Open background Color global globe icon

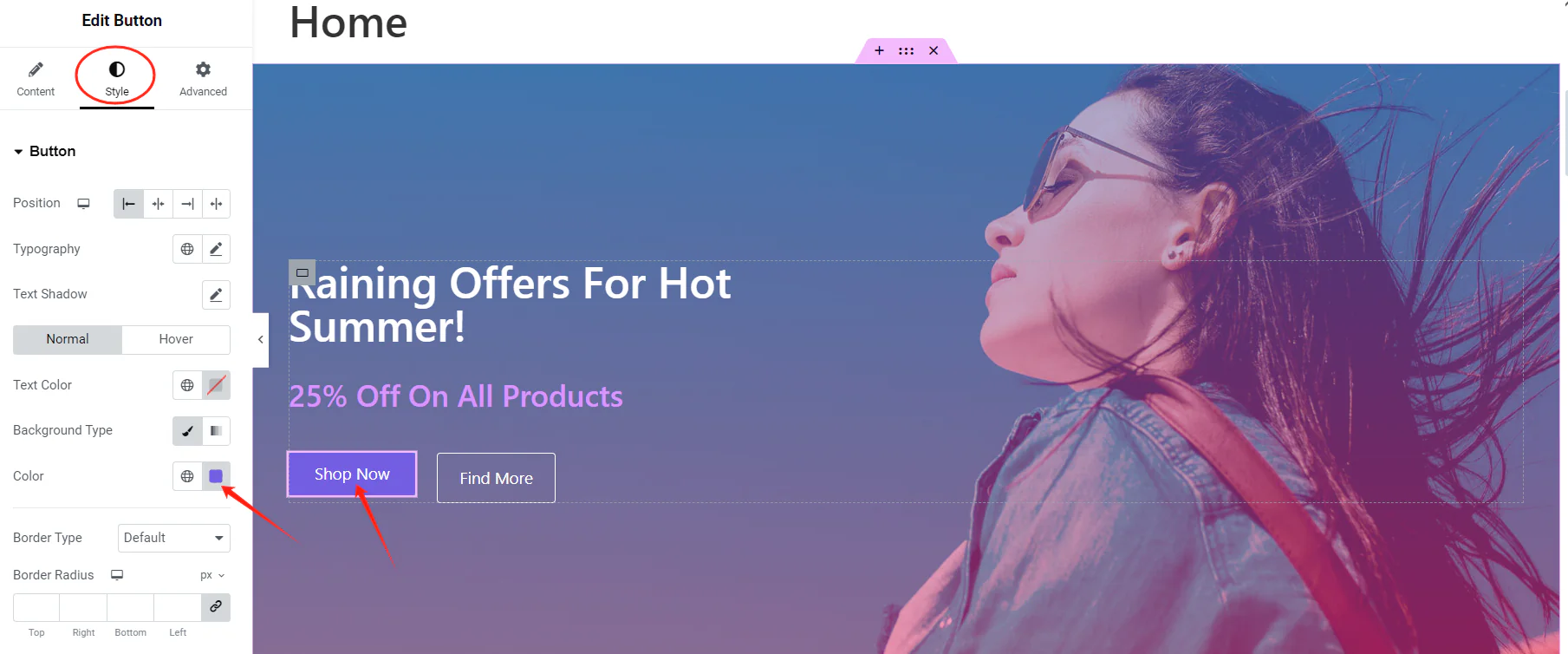point(187,476)
